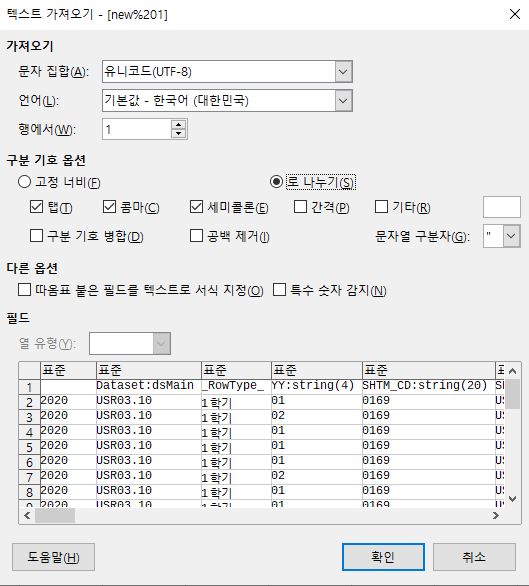Click the Dataset:dsMain column header in preview
The height and width of the screenshot is (586, 529).
[x=148, y=370]
